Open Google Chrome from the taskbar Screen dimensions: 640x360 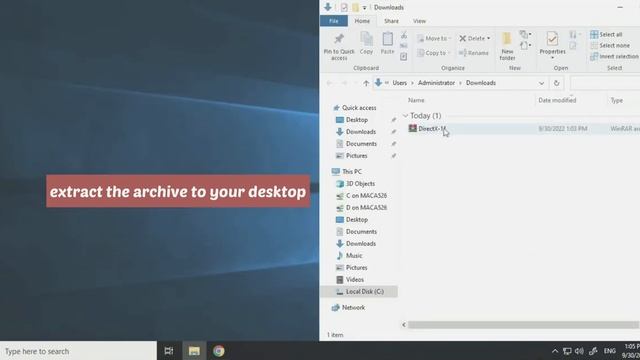click(x=218, y=351)
